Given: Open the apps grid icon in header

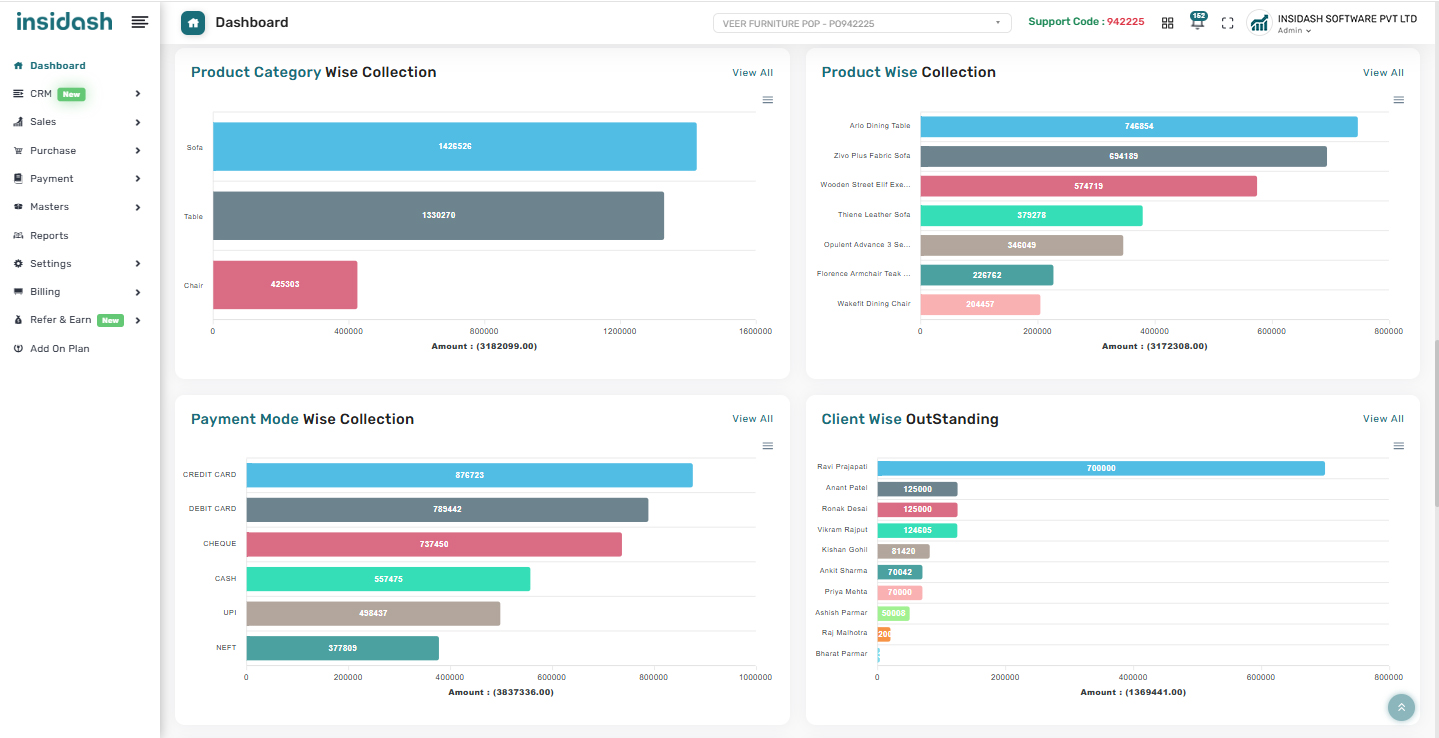Looking at the screenshot, I should click(x=1167, y=23).
